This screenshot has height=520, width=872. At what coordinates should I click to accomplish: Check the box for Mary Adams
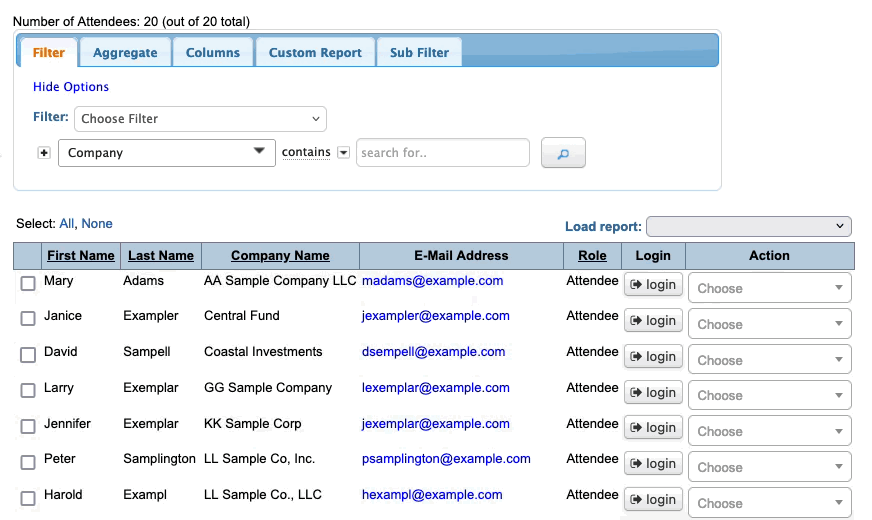coord(28,283)
